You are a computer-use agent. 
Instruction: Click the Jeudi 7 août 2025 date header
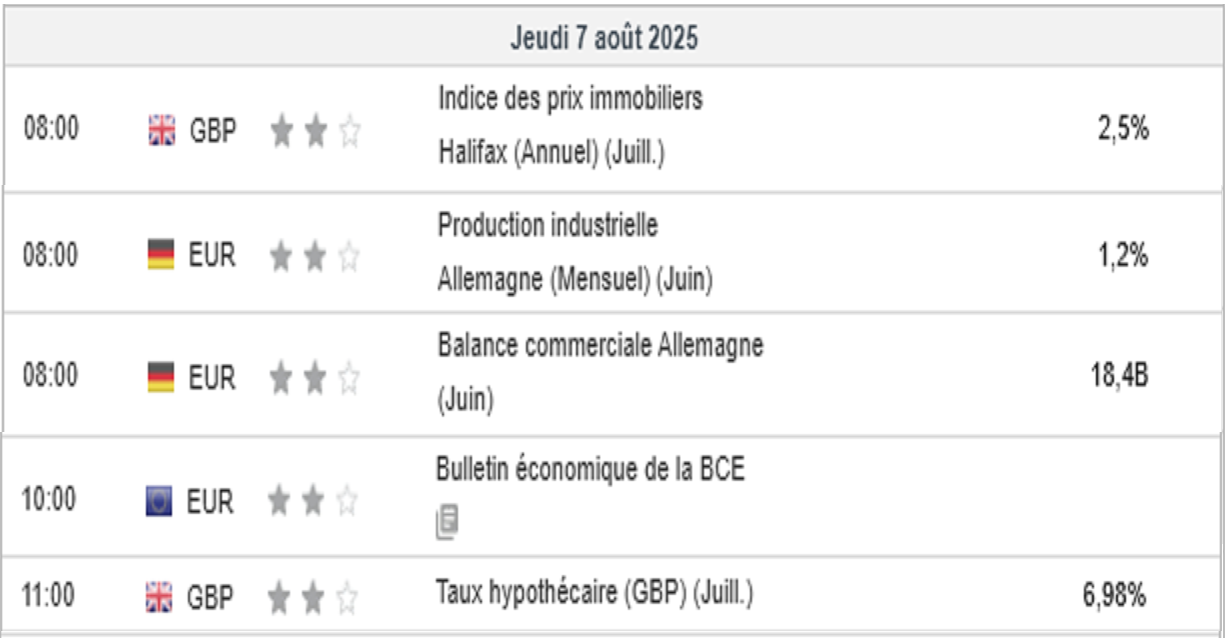point(604,38)
